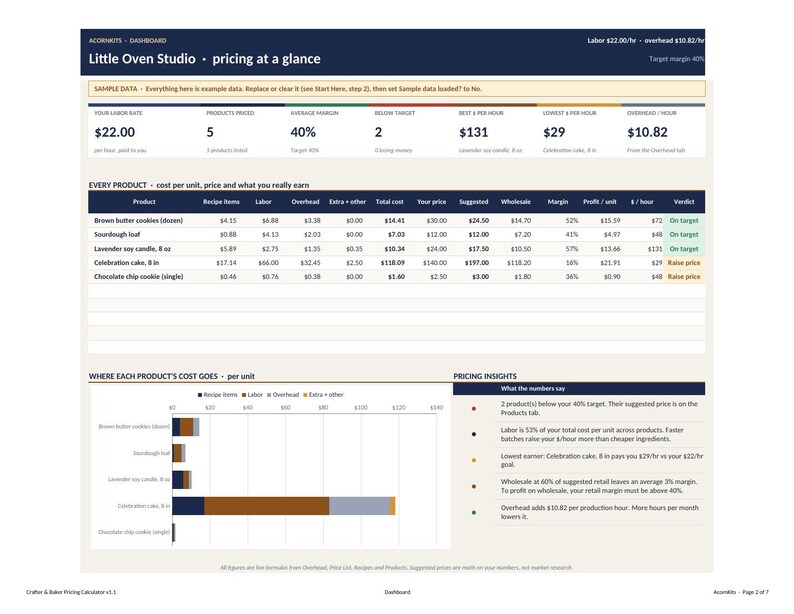Click the yellow SAMPLE DATA notice banner
This screenshot has width=794, height=614.
click(396, 89)
